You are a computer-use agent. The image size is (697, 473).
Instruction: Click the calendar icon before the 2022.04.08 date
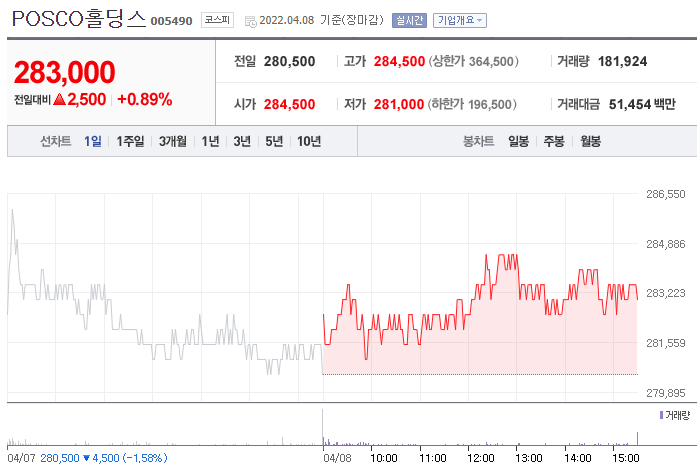click(251, 21)
